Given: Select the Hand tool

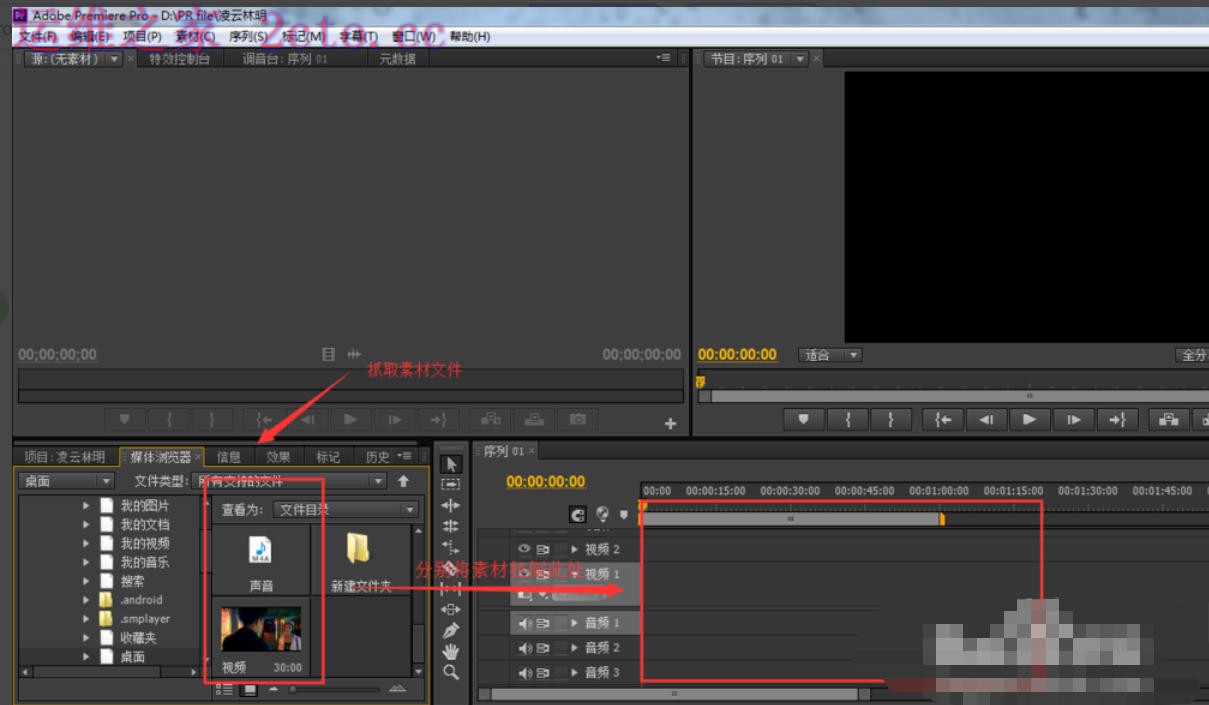Looking at the screenshot, I should pyautogui.click(x=450, y=651).
